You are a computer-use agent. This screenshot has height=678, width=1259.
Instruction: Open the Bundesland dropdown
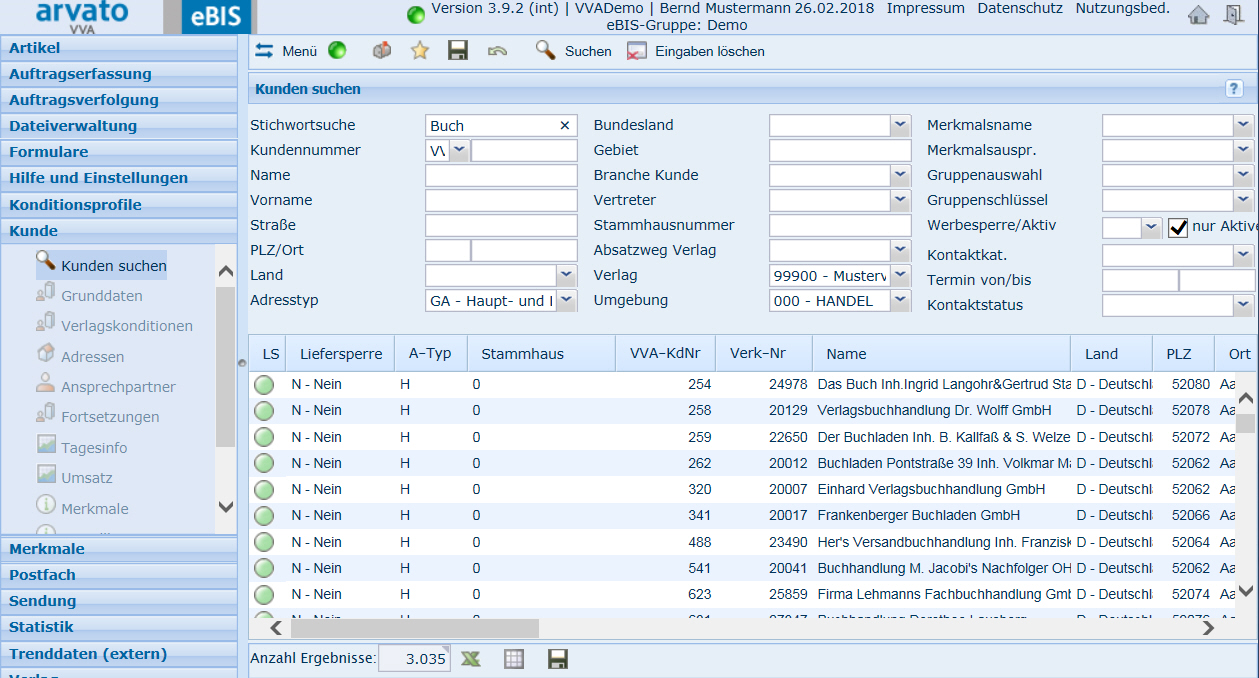(x=900, y=125)
